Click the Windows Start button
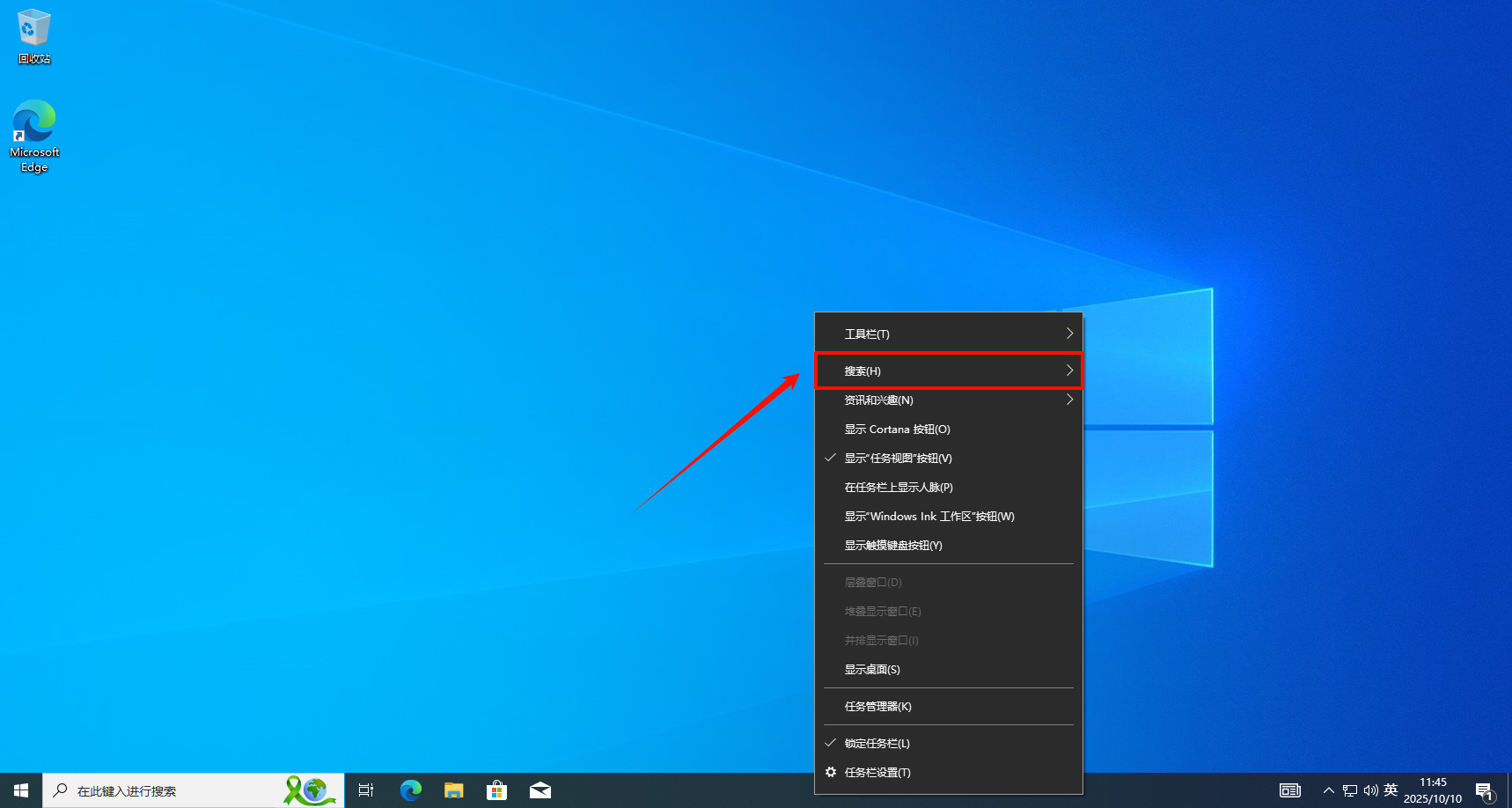 (x=21, y=790)
